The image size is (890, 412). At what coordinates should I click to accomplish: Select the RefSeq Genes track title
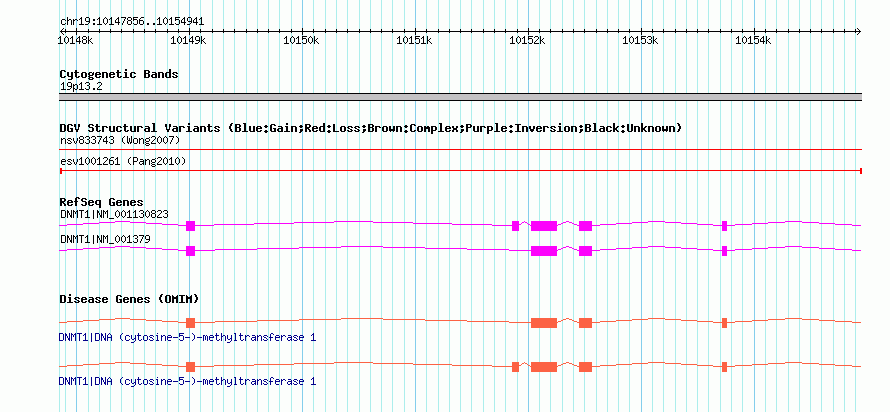[101, 202]
